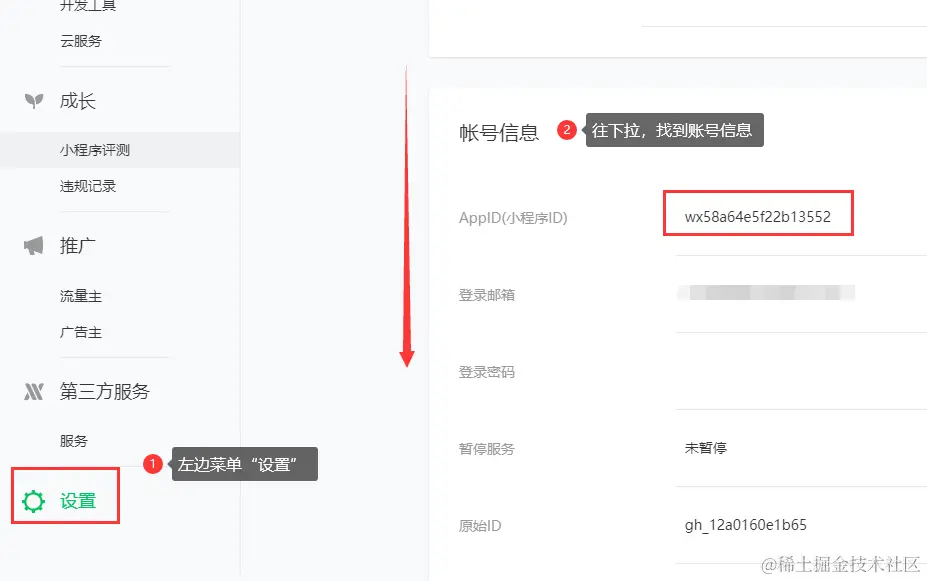Click the 暂停服务 label
The image size is (927, 581).
pos(487,449)
